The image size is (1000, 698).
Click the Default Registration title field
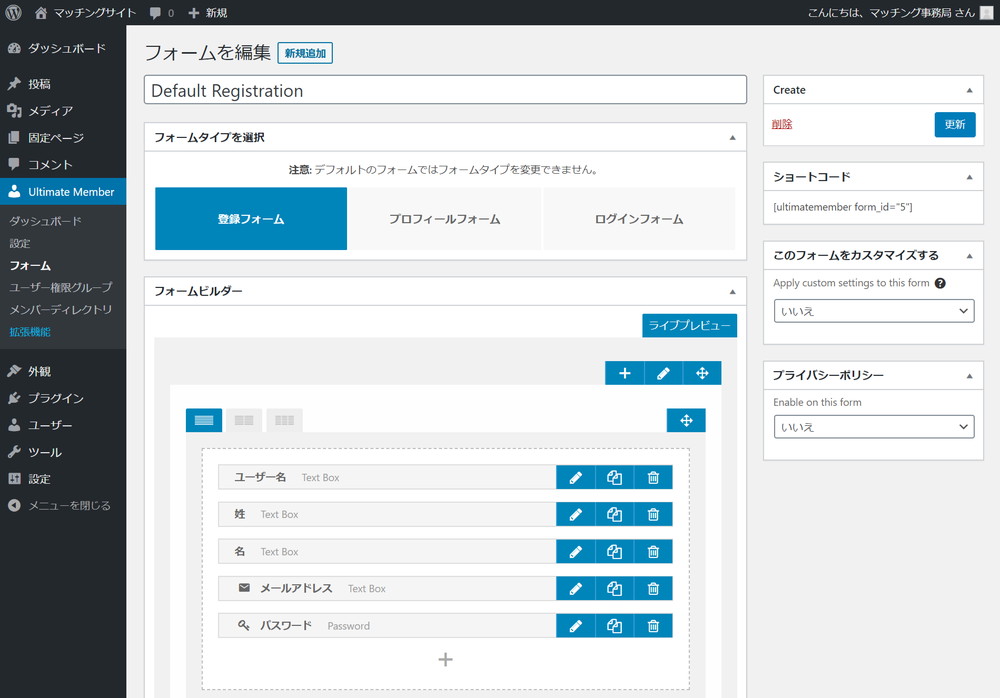[445, 90]
